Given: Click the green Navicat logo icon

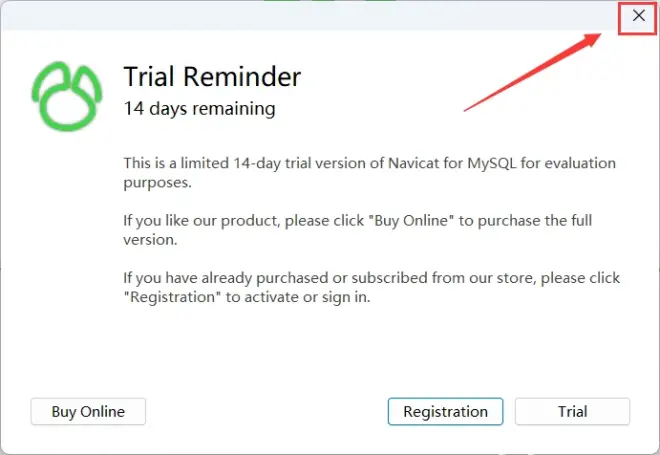Looking at the screenshot, I should [67, 96].
